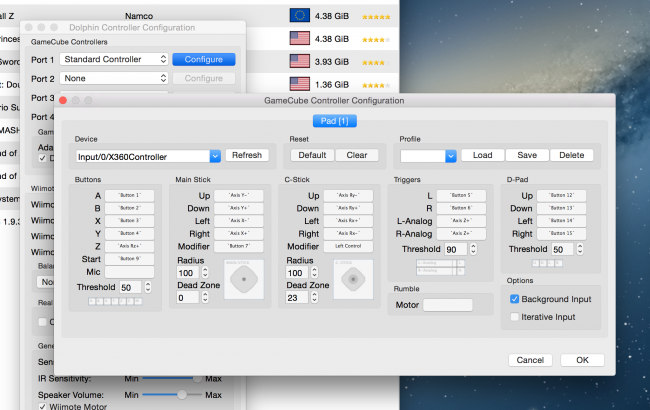Viewport: 650px width, 410px height.
Task: Click the Main Stick Right mapping button
Action: pyautogui.click(x=239, y=233)
